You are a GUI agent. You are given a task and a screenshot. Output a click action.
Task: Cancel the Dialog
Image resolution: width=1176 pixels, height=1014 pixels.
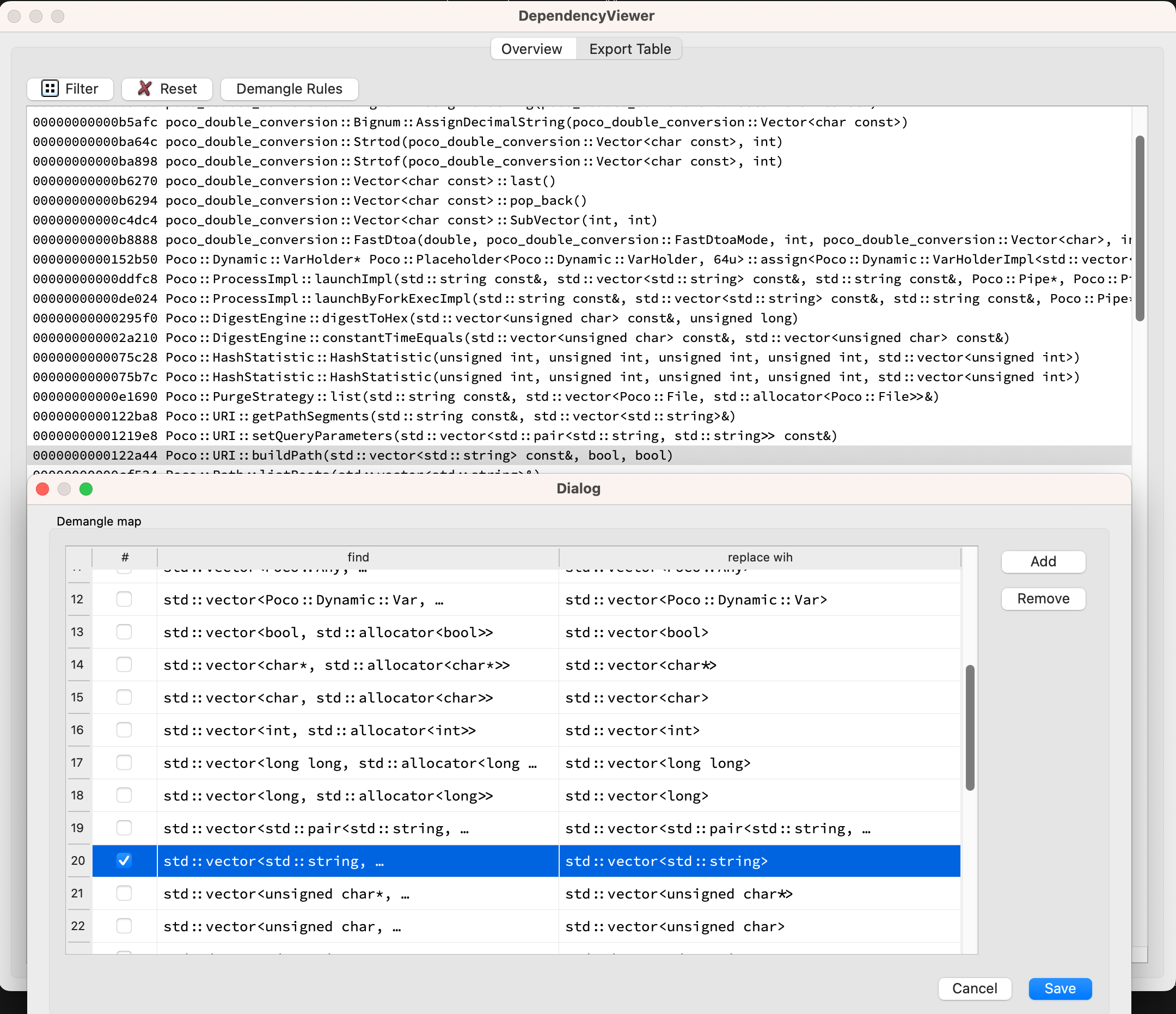[x=974, y=988]
